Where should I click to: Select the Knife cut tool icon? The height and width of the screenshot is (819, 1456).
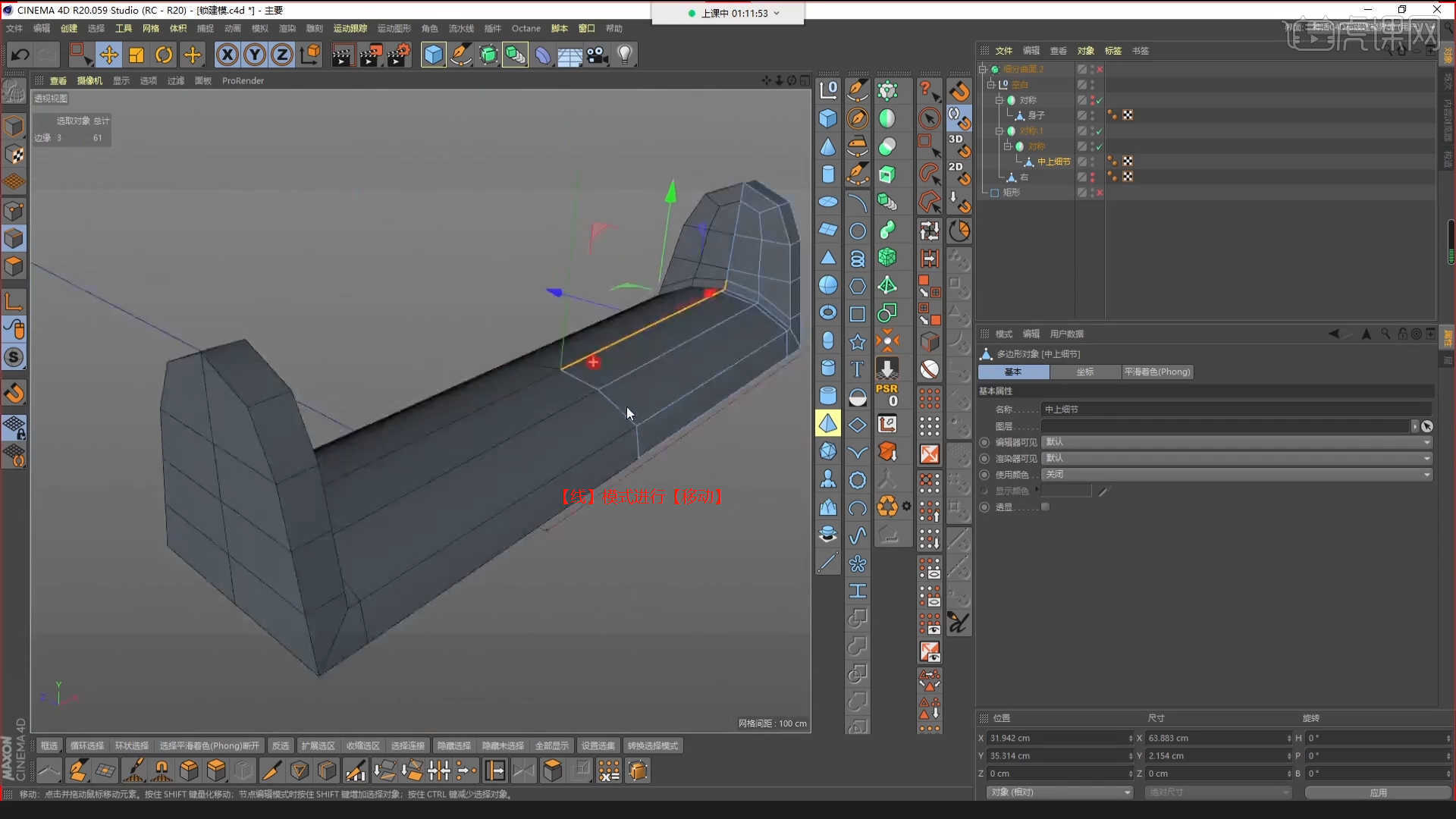(x=271, y=770)
